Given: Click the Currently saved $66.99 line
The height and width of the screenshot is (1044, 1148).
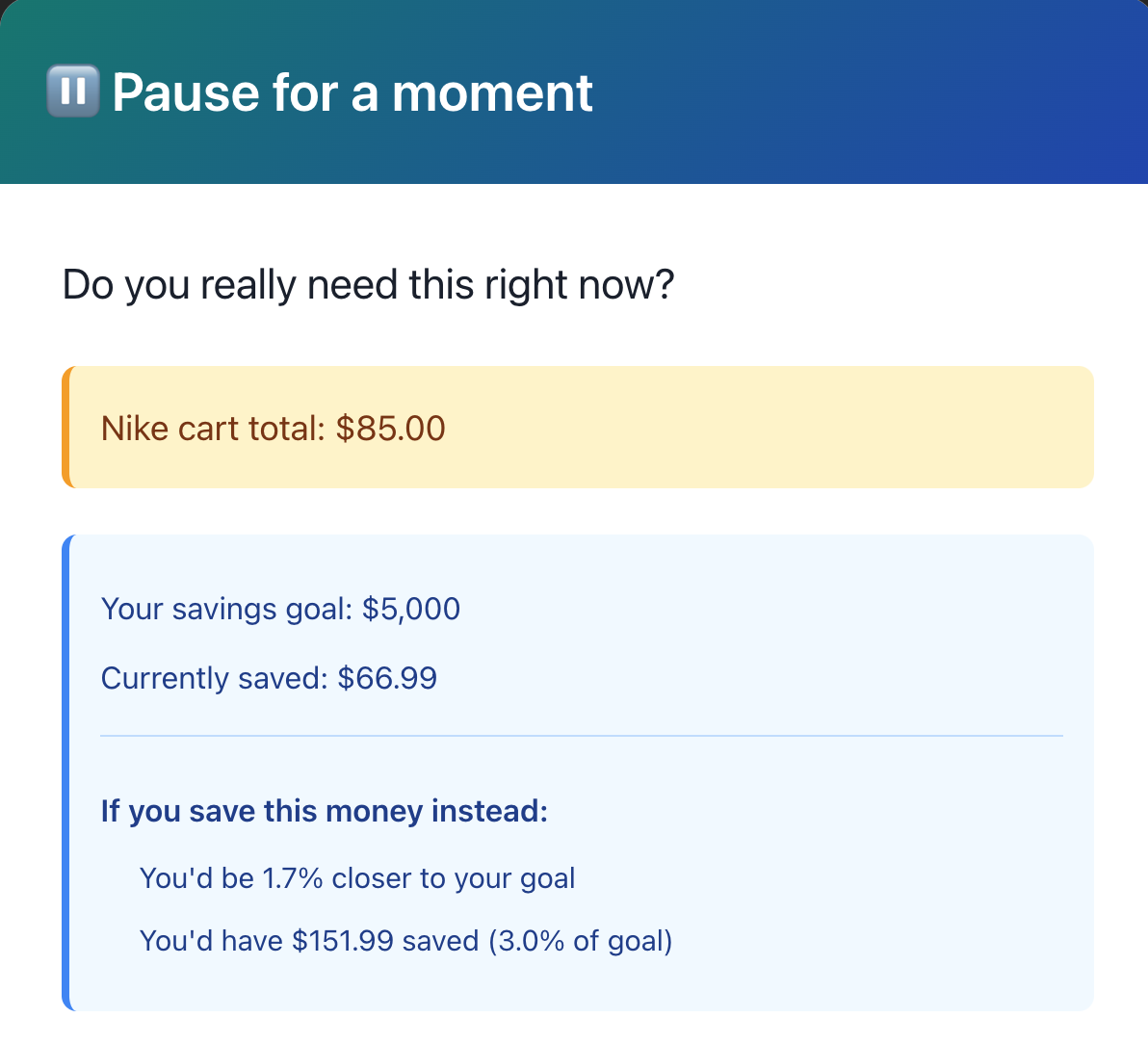Looking at the screenshot, I should pyautogui.click(x=268, y=678).
